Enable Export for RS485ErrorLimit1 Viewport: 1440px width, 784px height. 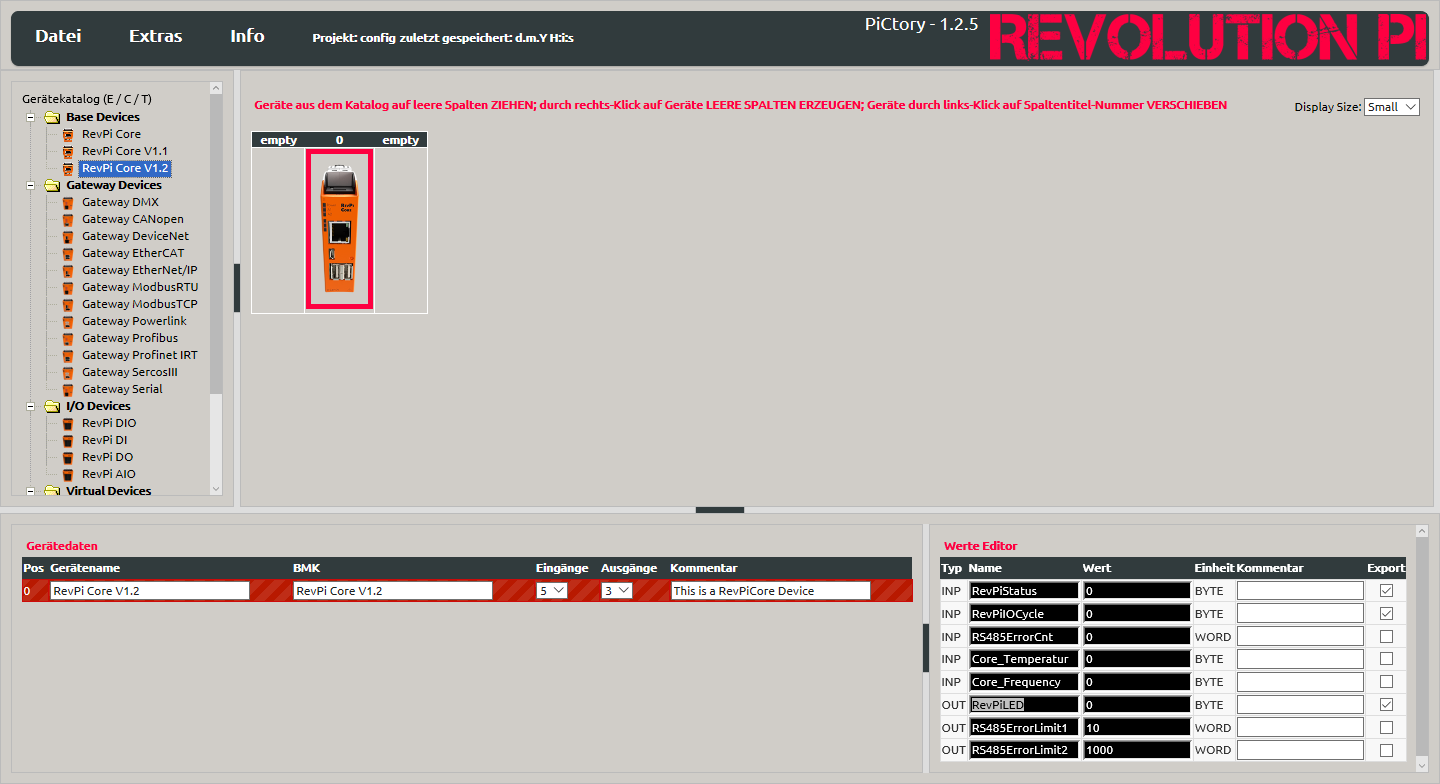click(x=1386, y=727)
